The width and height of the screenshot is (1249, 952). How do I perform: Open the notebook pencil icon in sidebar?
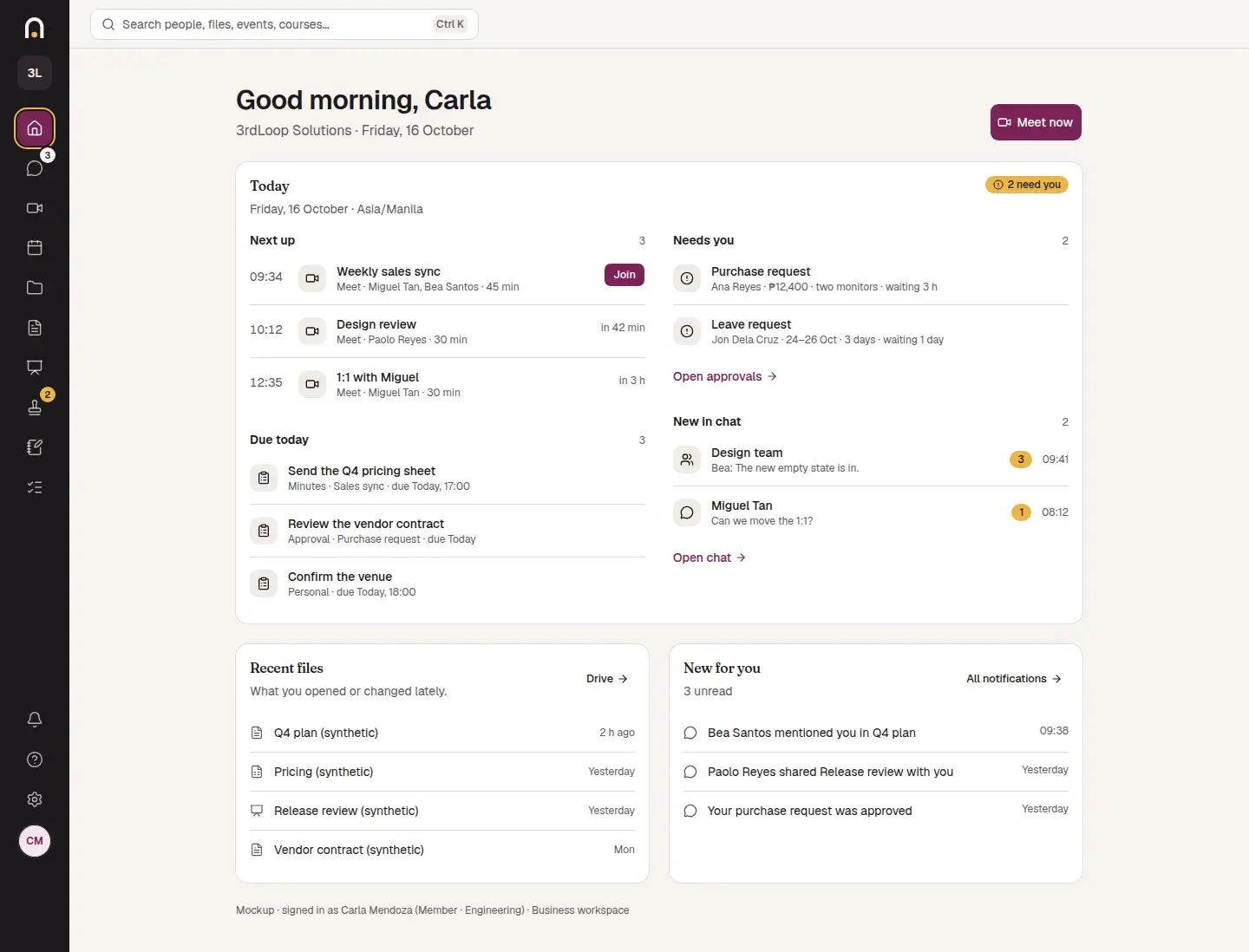click(x=35, y=447)
